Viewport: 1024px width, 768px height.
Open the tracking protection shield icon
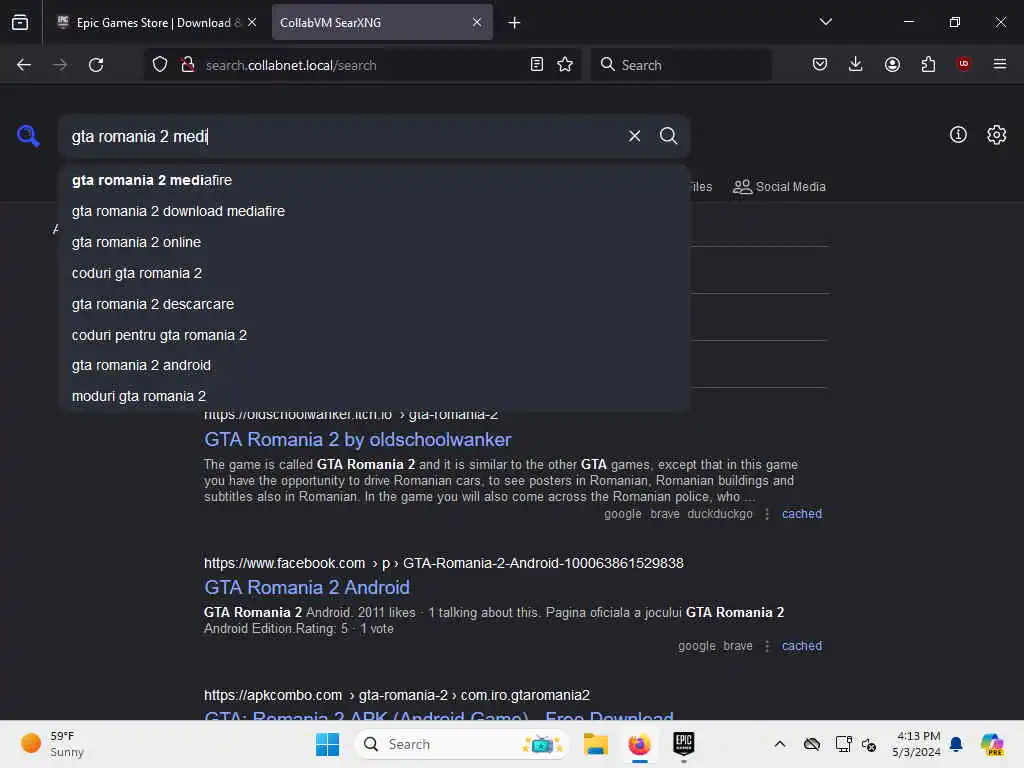pyautogui.click(x=160, y=65)
